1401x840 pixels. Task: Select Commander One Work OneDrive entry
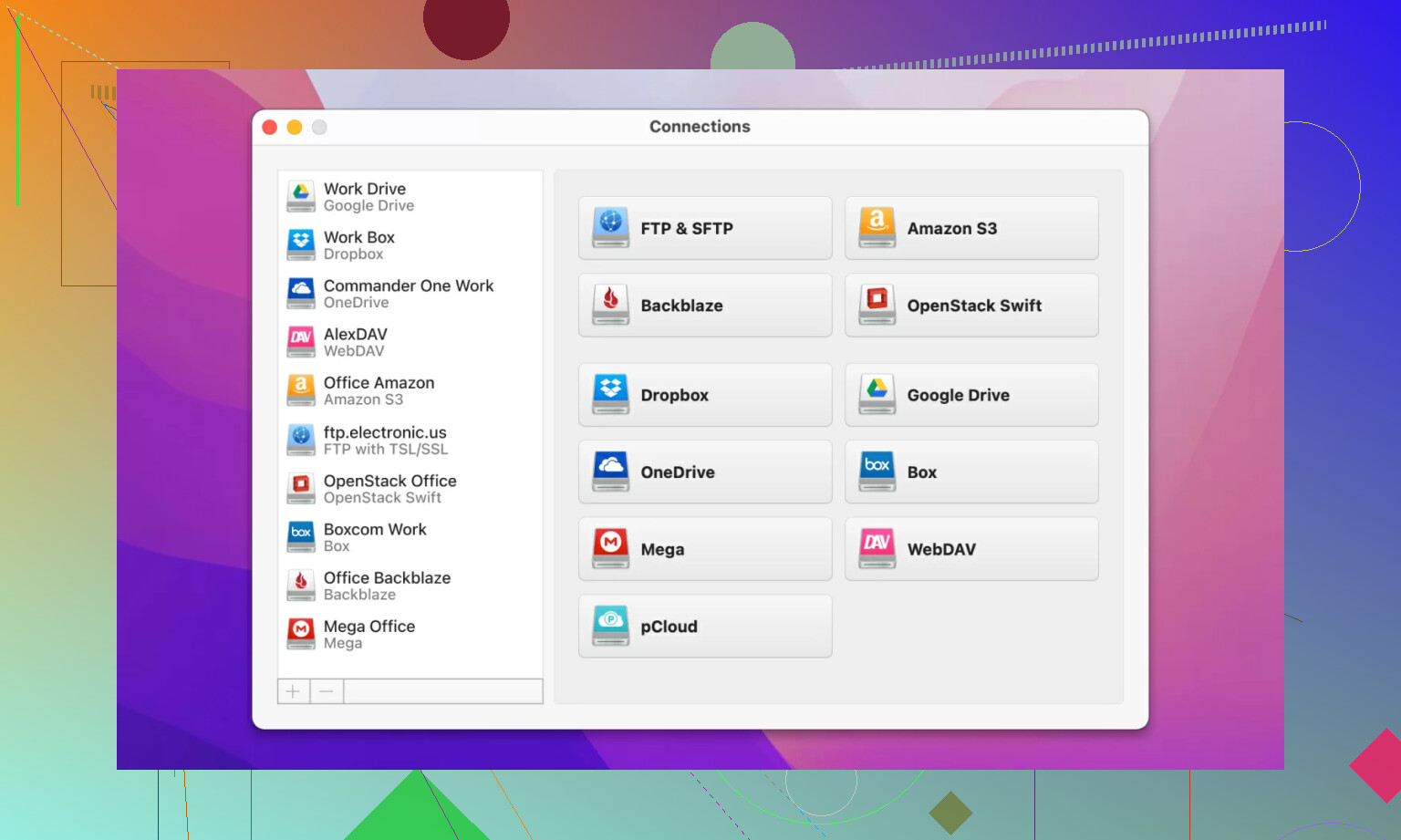click(410, 293)
